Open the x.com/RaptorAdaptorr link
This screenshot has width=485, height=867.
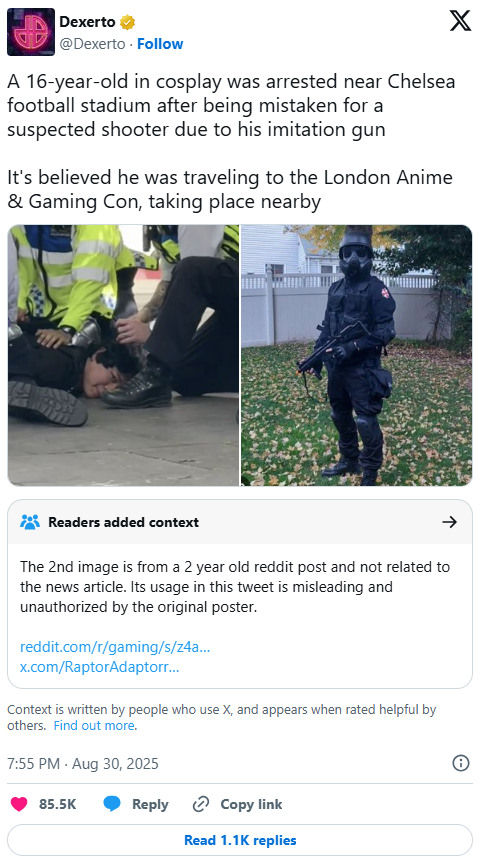tap(100, 667)
